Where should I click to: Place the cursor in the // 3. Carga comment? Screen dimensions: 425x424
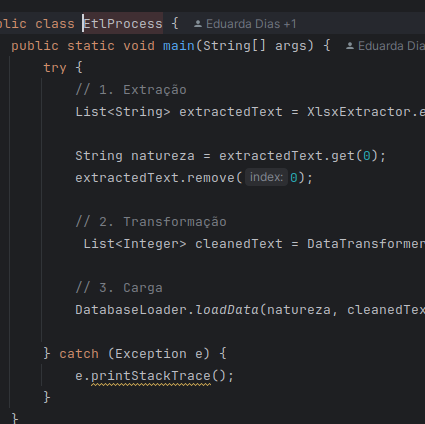pyautogui.click(x=119, y=288)
